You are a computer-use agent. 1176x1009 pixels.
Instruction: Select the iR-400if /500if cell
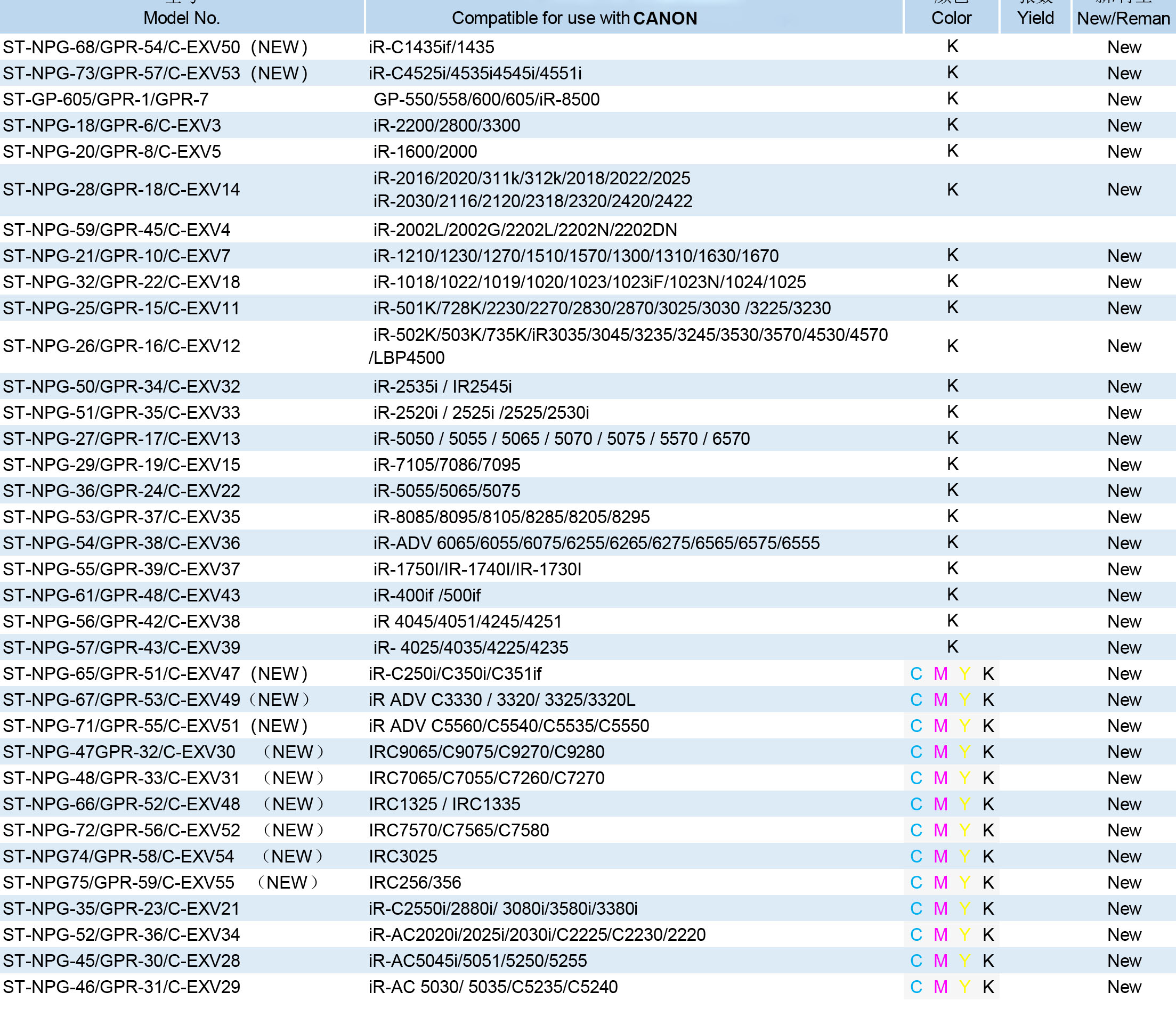(x=427, y=595)
